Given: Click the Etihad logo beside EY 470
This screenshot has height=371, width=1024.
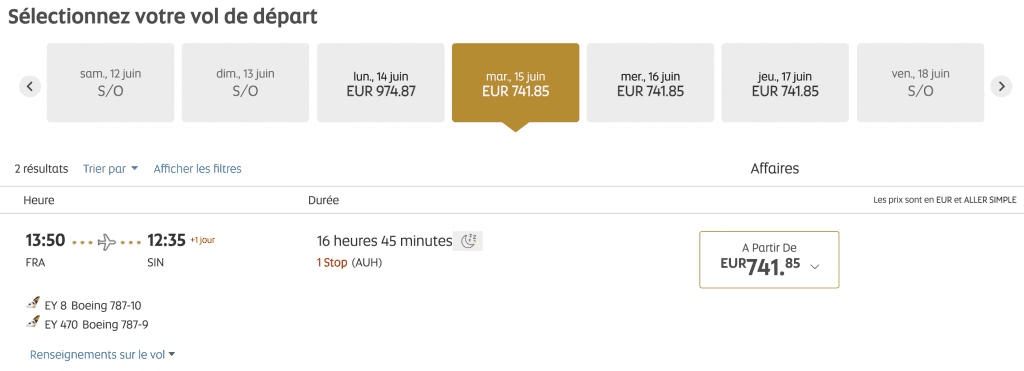Looking at the screenshot, I should [x=33, y=322].
